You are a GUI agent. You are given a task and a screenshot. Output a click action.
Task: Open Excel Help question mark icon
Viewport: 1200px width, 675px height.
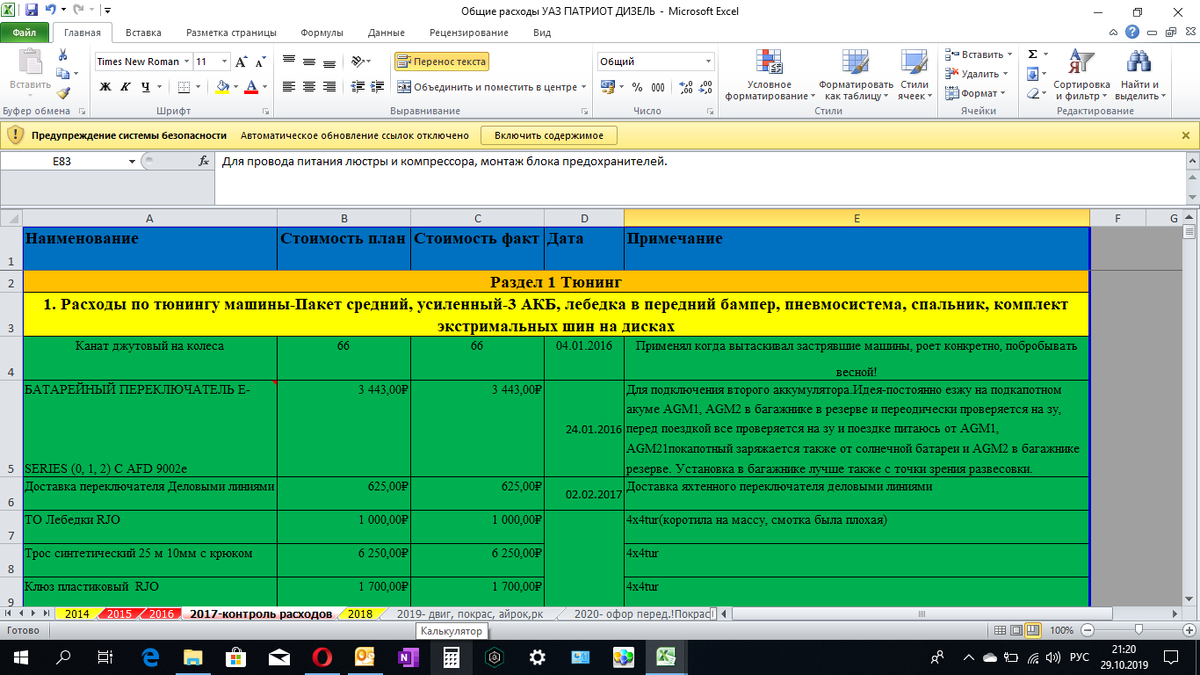[1133, 32]
